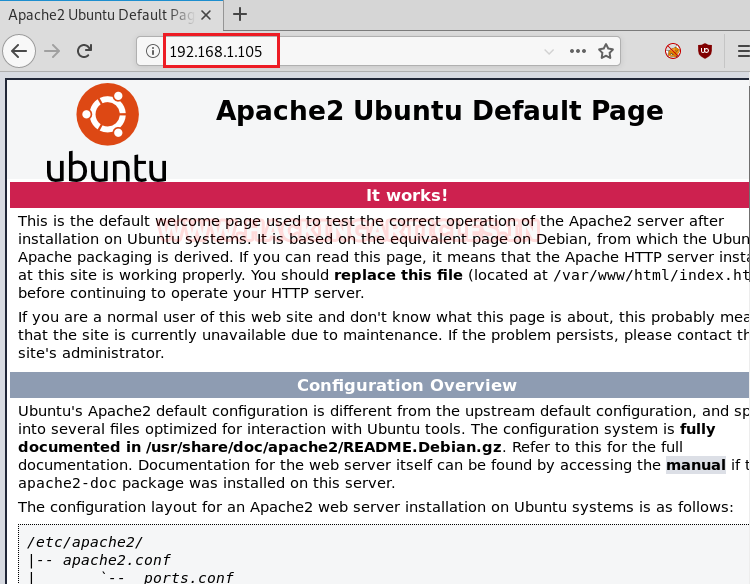Close the Apache2 Ubuntu Default Page tab
Viewport: 750px width, 584px height.
[206, 15]
